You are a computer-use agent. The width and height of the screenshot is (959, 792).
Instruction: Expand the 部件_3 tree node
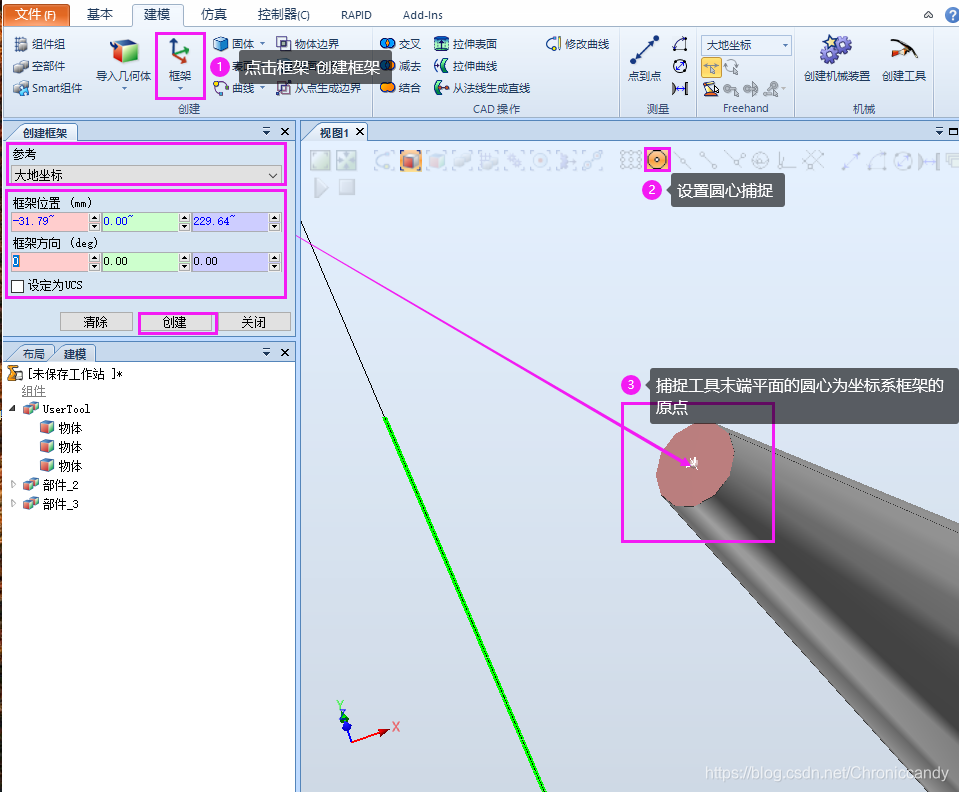(13, 503)
